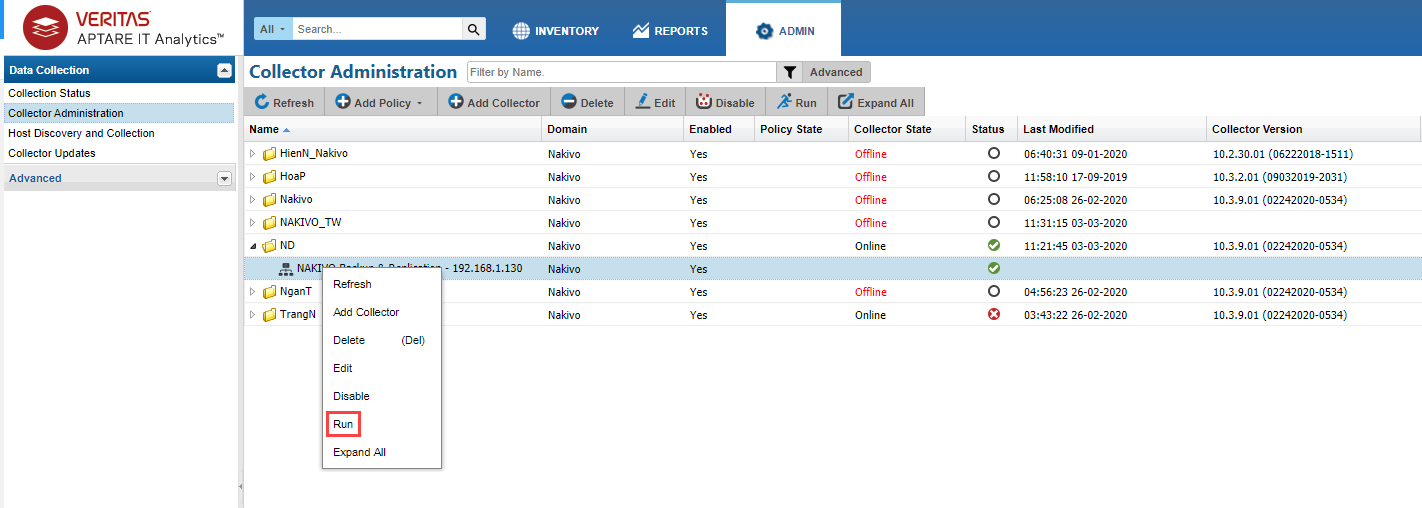The image size is (1422, 508).
Task: Choose Run from the context menu
Action: 343,424
